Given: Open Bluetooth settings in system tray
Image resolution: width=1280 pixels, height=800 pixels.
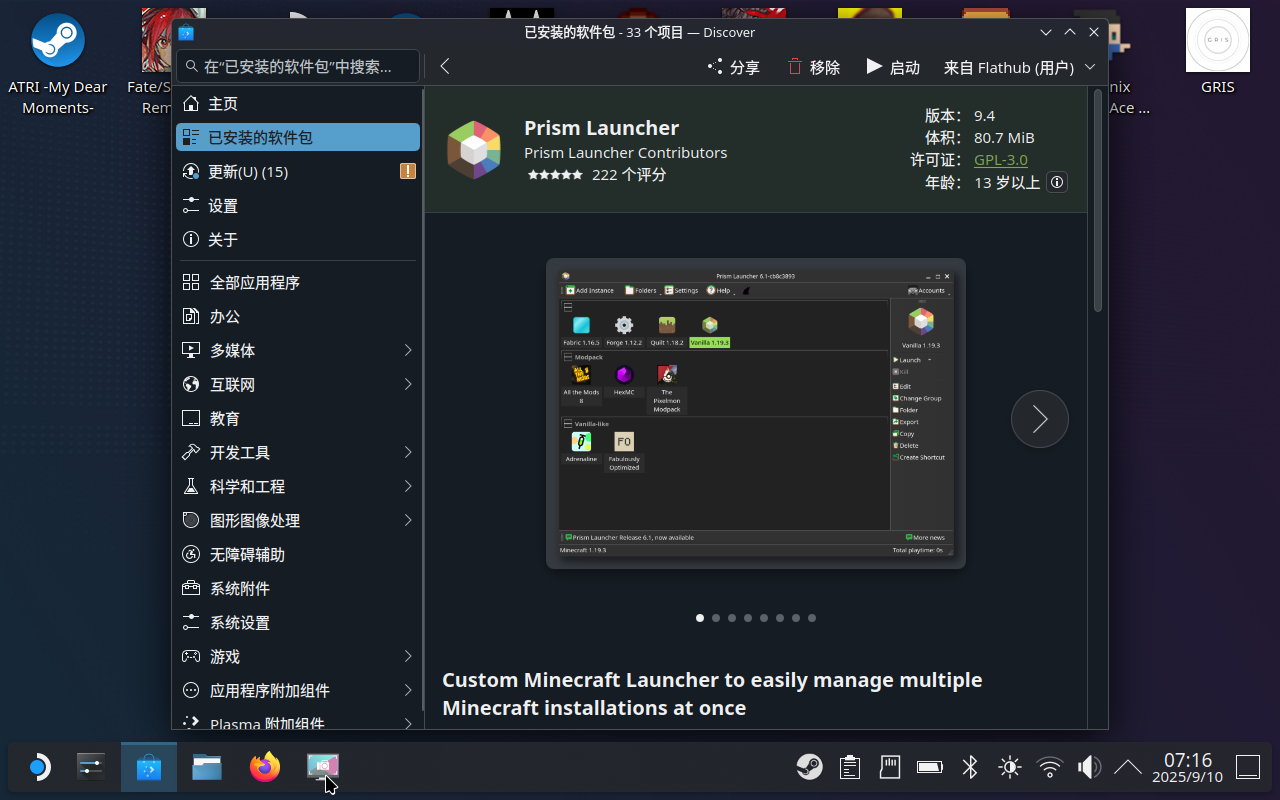Looking at the screenshot, I should coord(970,767).
